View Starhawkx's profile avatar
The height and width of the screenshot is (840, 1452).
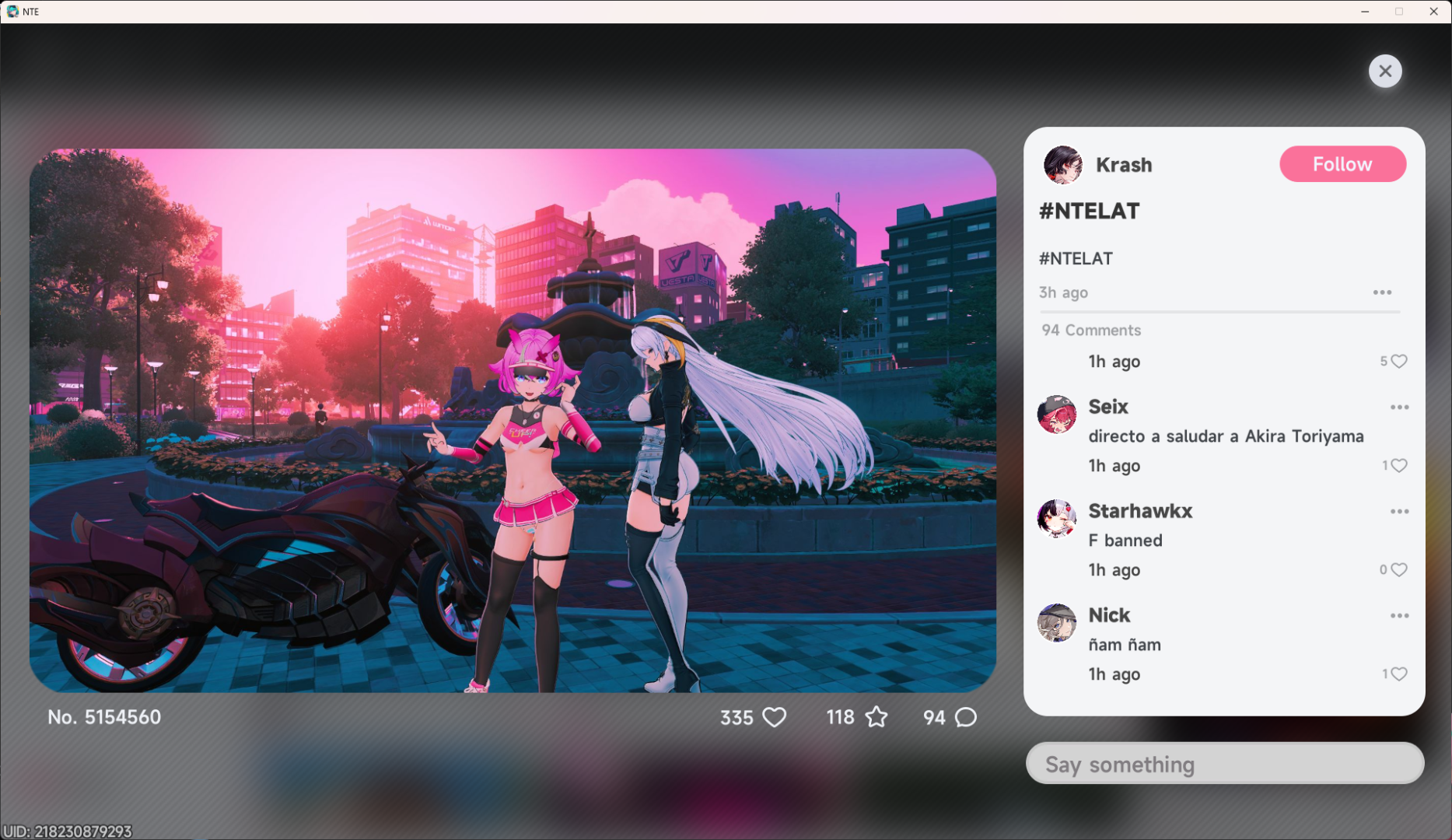coord(1057,519)
